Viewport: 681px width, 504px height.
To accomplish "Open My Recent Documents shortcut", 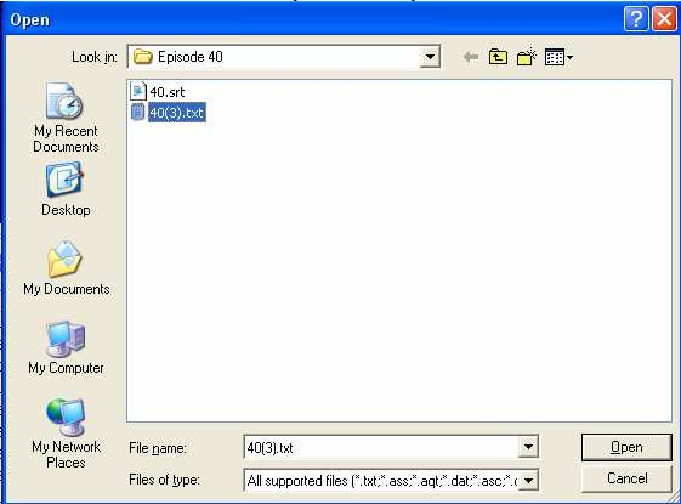I will 66,117.
